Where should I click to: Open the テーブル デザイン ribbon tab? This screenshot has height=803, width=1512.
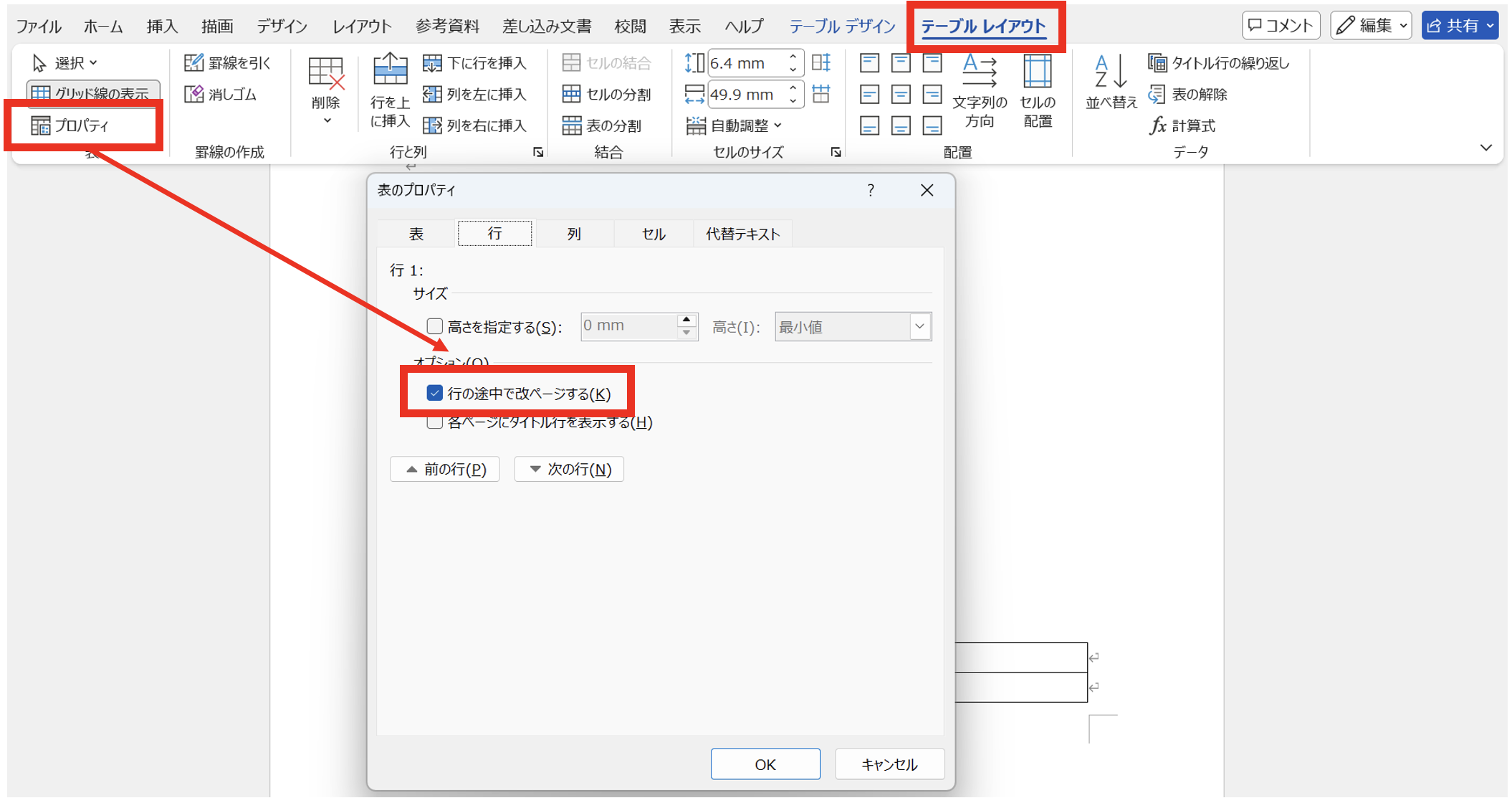pos(842,27)
